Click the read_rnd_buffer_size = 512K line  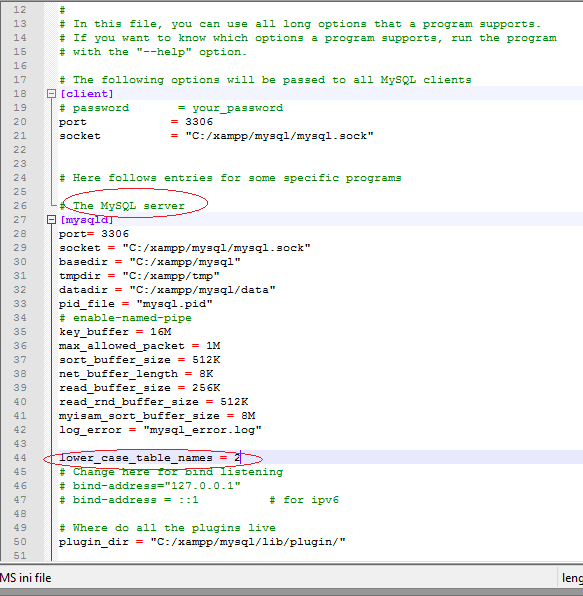[x=154, y=402]
